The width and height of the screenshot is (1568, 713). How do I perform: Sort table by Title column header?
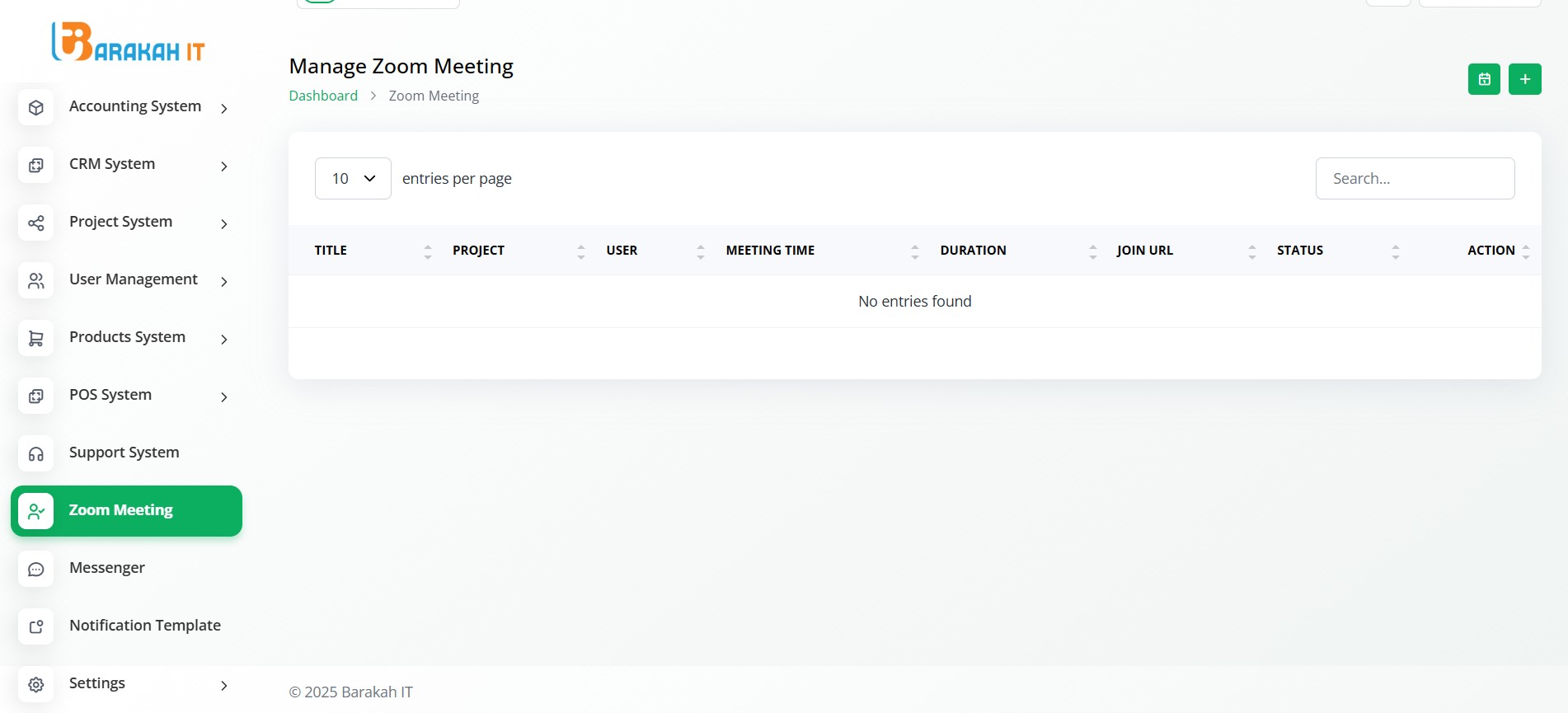pos(331,251)
